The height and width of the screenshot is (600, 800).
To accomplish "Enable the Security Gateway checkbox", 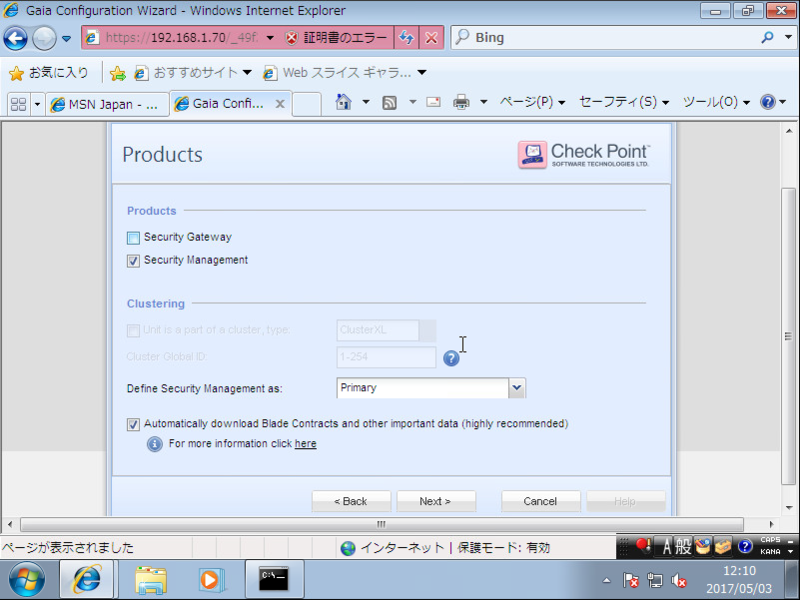I will tap(133, 238).
